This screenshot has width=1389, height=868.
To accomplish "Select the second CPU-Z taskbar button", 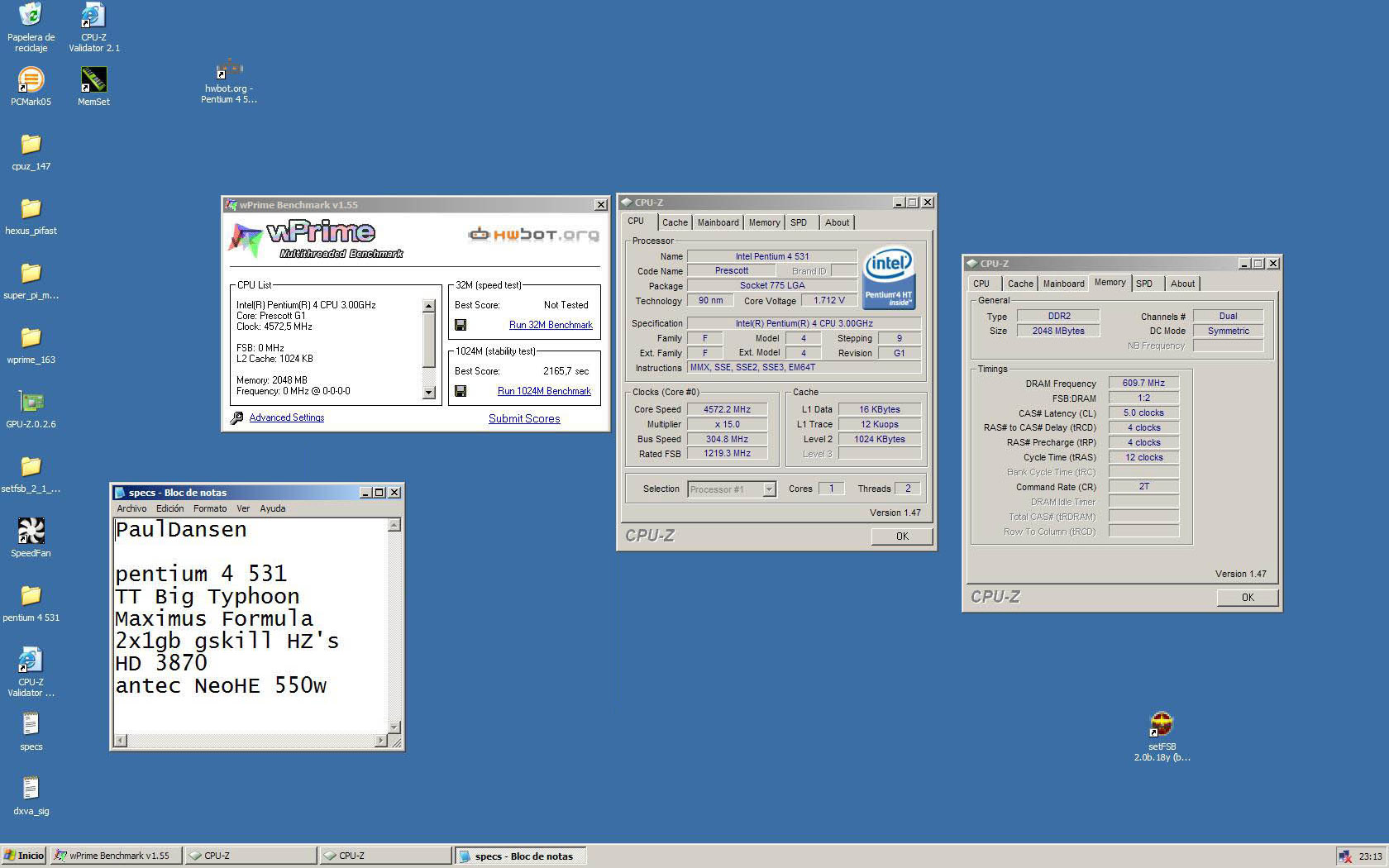I will tap(385, 856).
